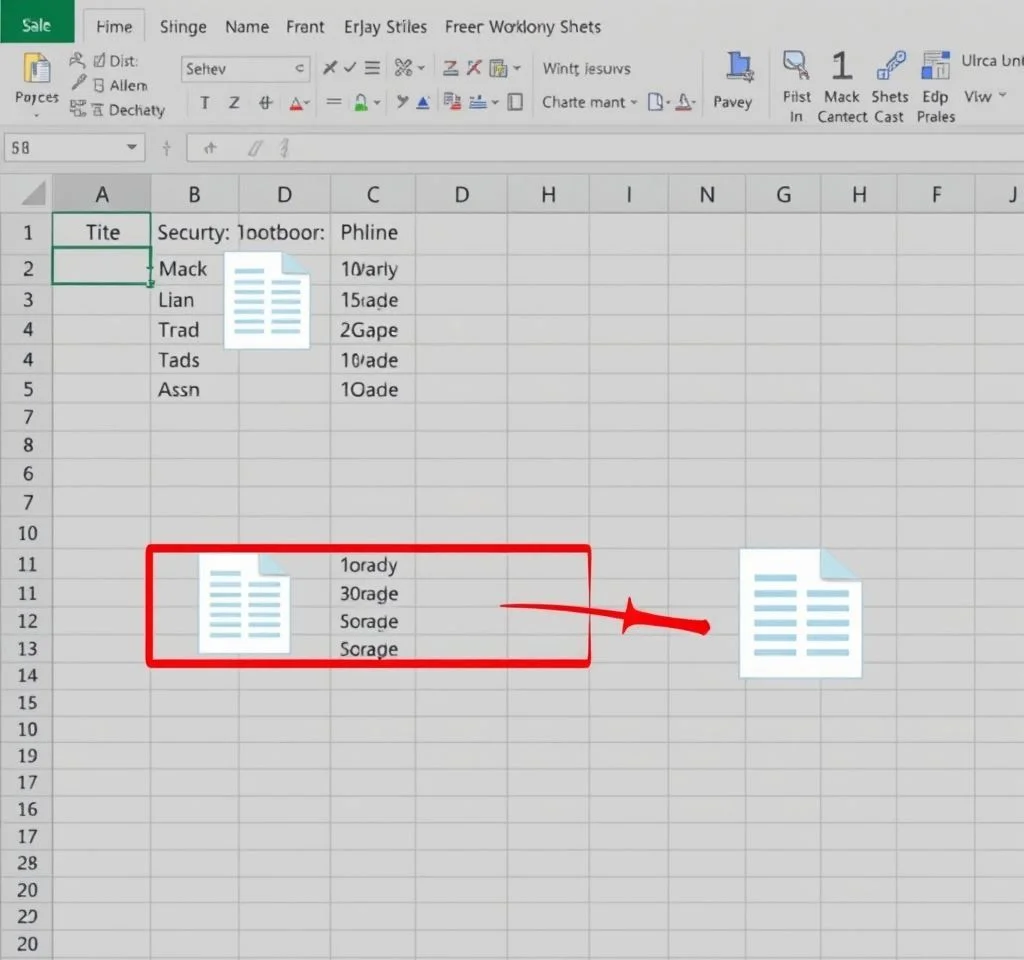The height and width of the screenshot is (960, 1024).
Task: Click the Dechaty button in clipboard group
Action: coord(127,110)
